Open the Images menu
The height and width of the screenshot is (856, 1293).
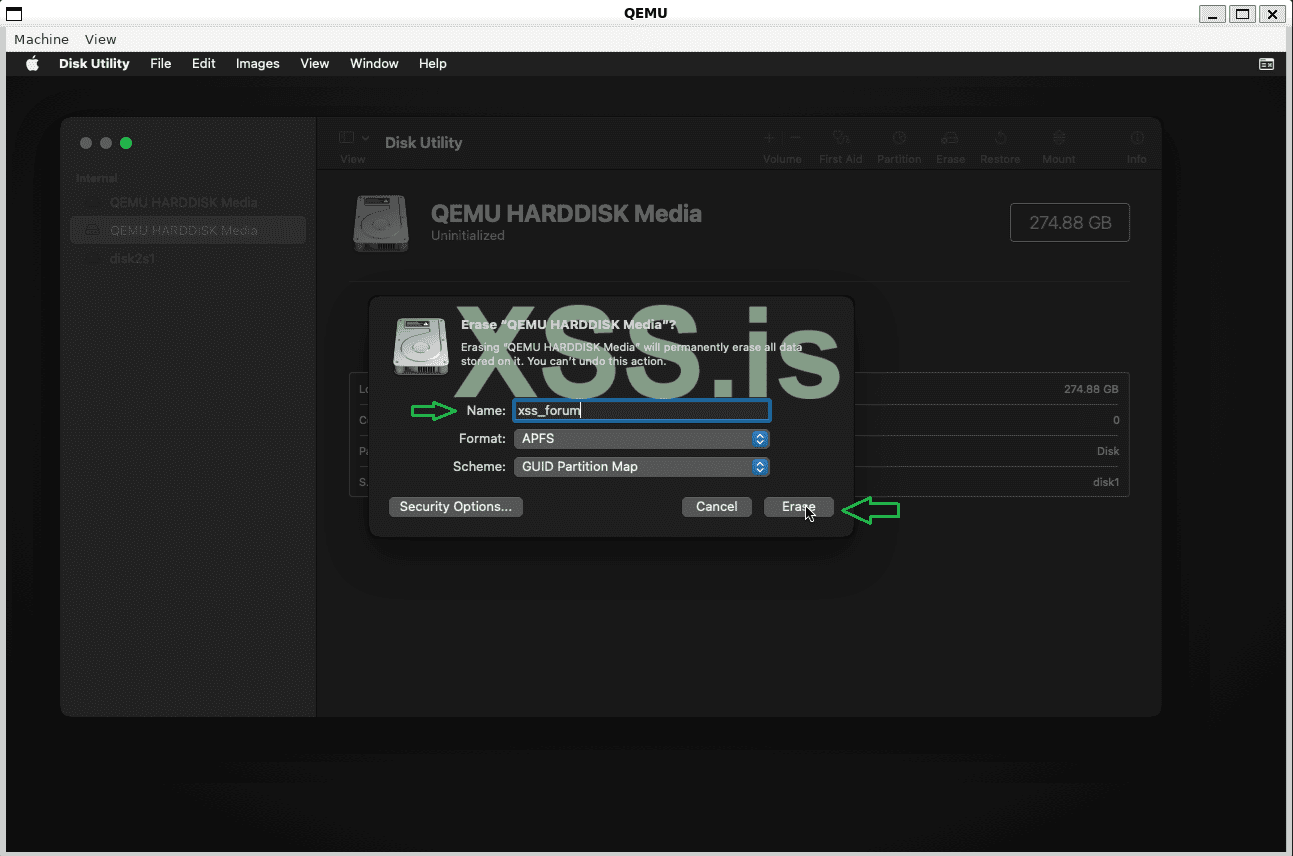(258, 64)
